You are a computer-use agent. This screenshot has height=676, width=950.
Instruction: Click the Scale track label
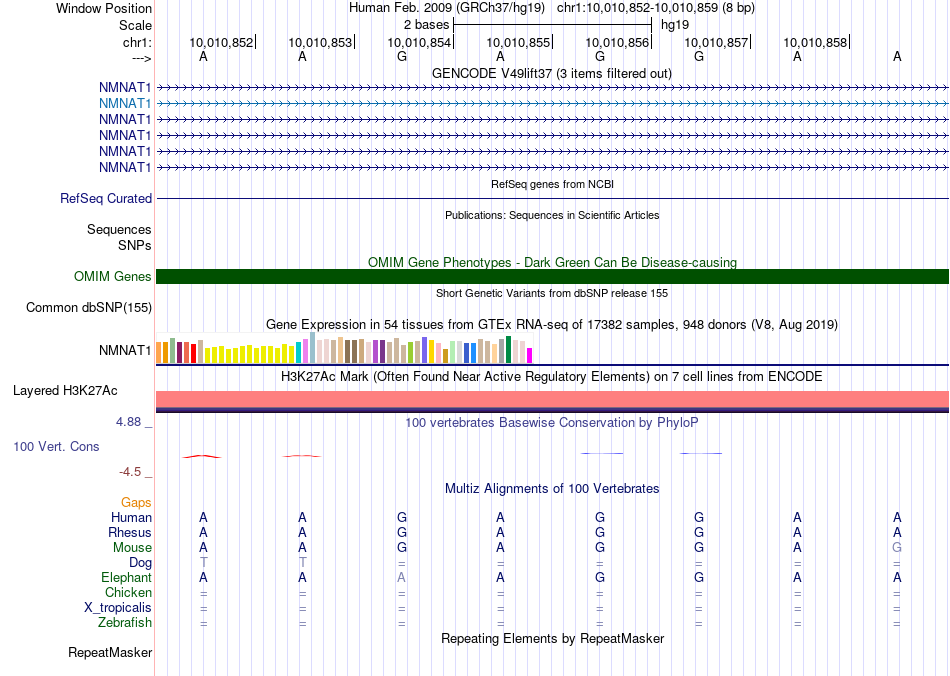point(135,25)
